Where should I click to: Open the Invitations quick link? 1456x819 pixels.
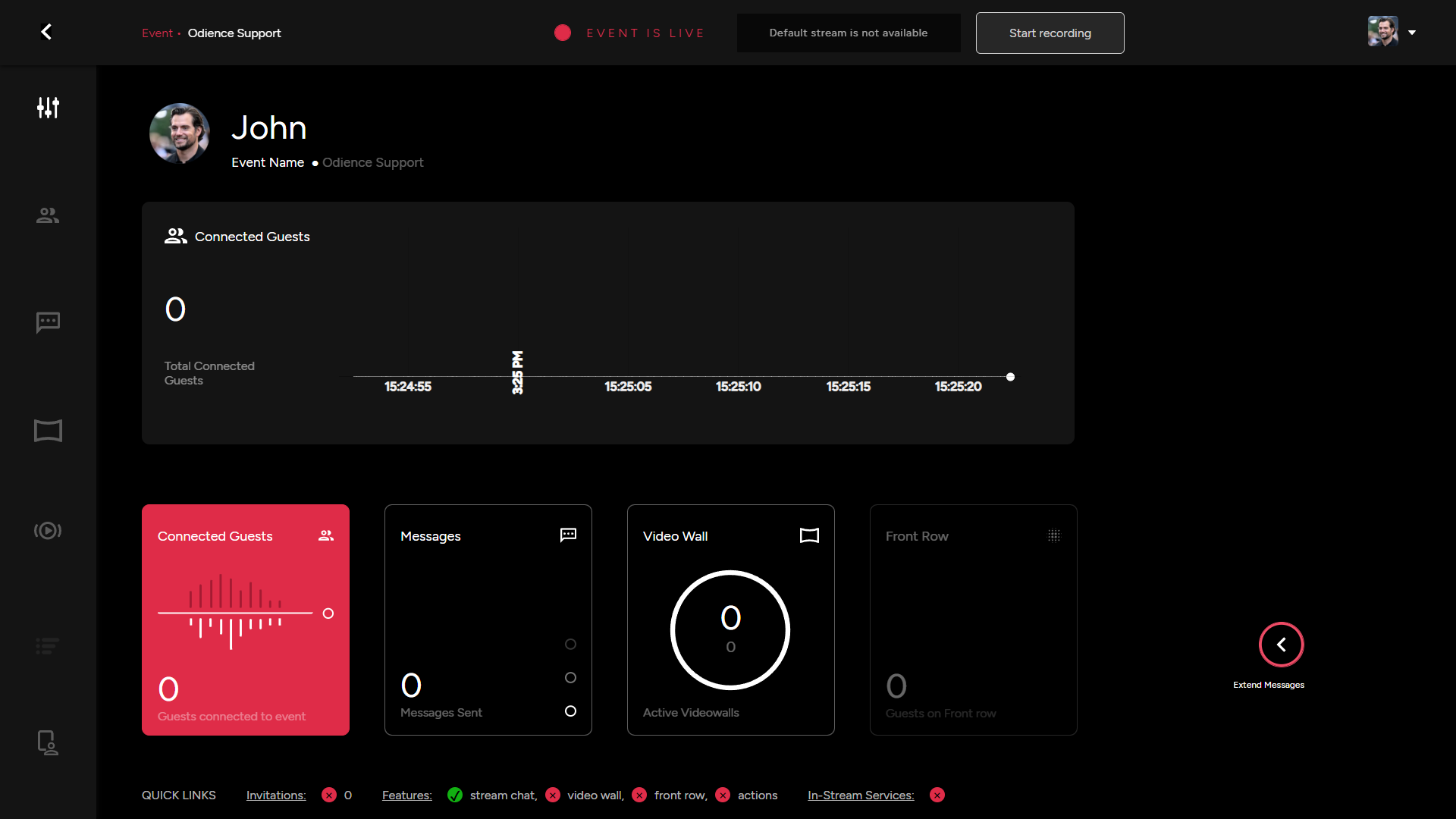275,795
